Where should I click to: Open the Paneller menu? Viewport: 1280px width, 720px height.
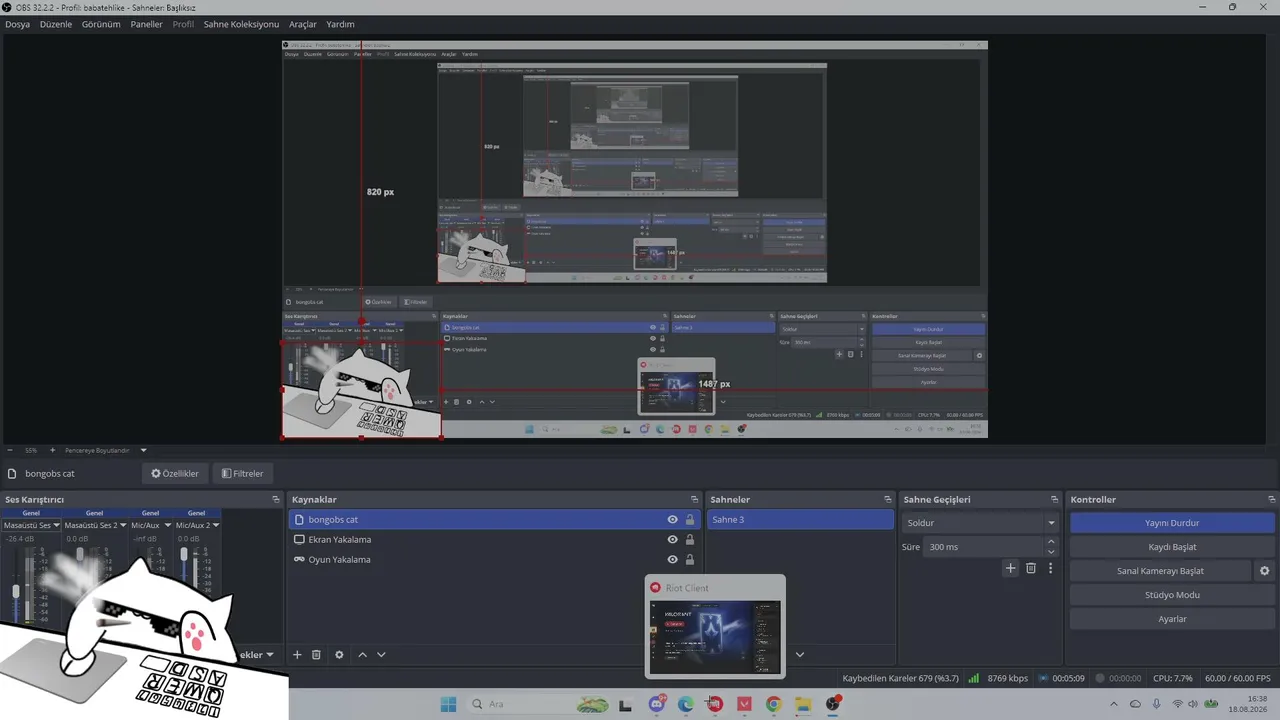pyautogui.click(x=147, y=24)
